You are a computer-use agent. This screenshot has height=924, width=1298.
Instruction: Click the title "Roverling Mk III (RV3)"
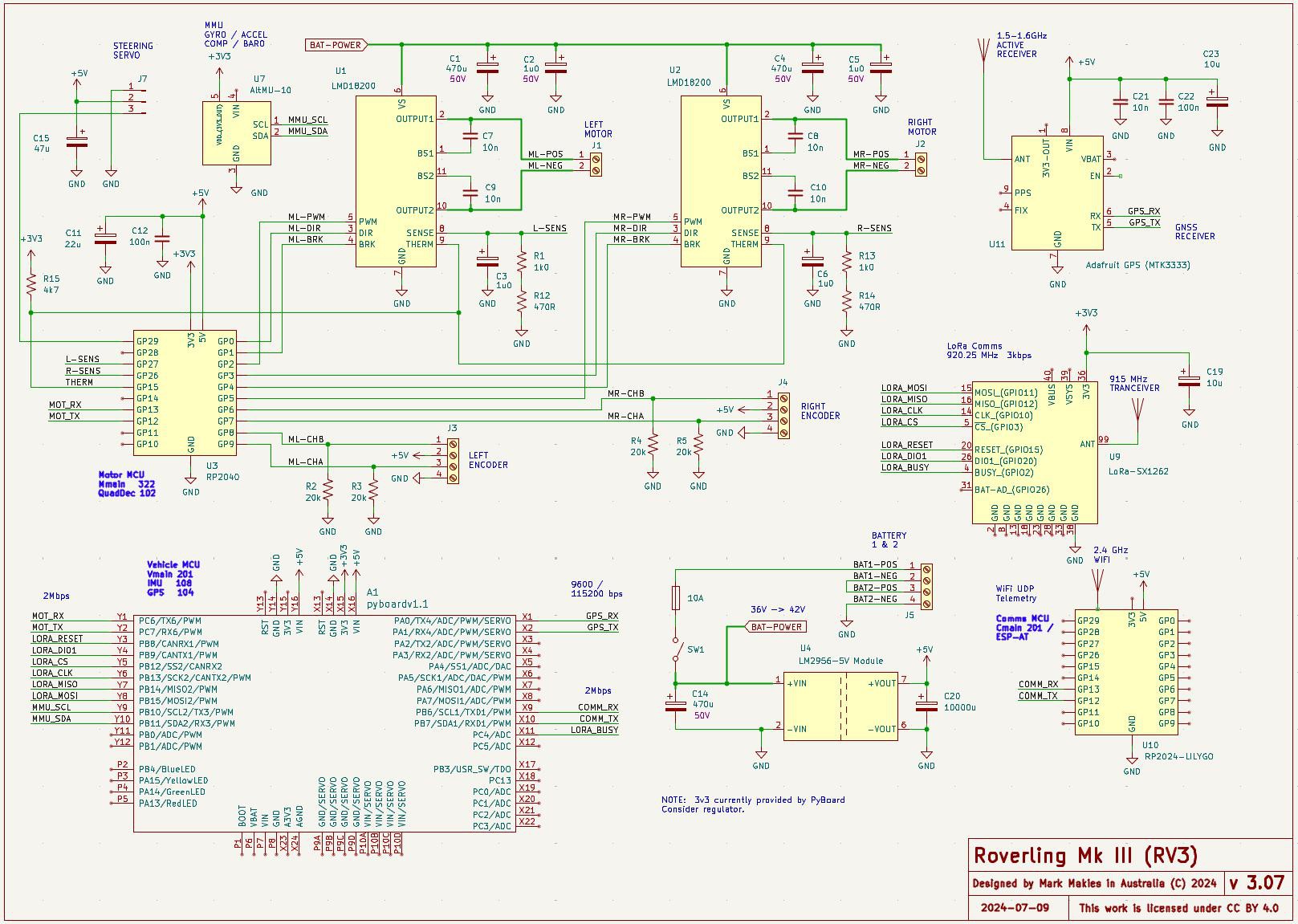(x=1085, y=856)
